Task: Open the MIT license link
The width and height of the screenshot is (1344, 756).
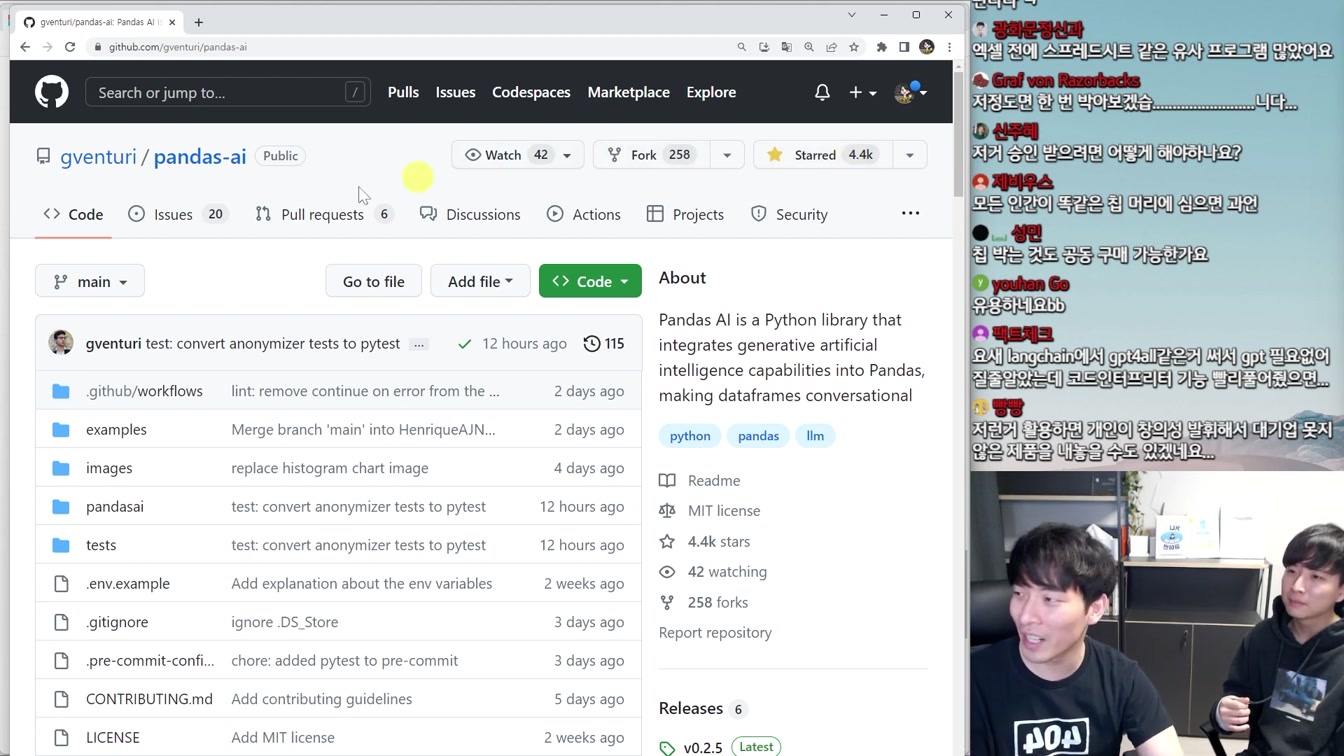Action: [x=724, y=511]
